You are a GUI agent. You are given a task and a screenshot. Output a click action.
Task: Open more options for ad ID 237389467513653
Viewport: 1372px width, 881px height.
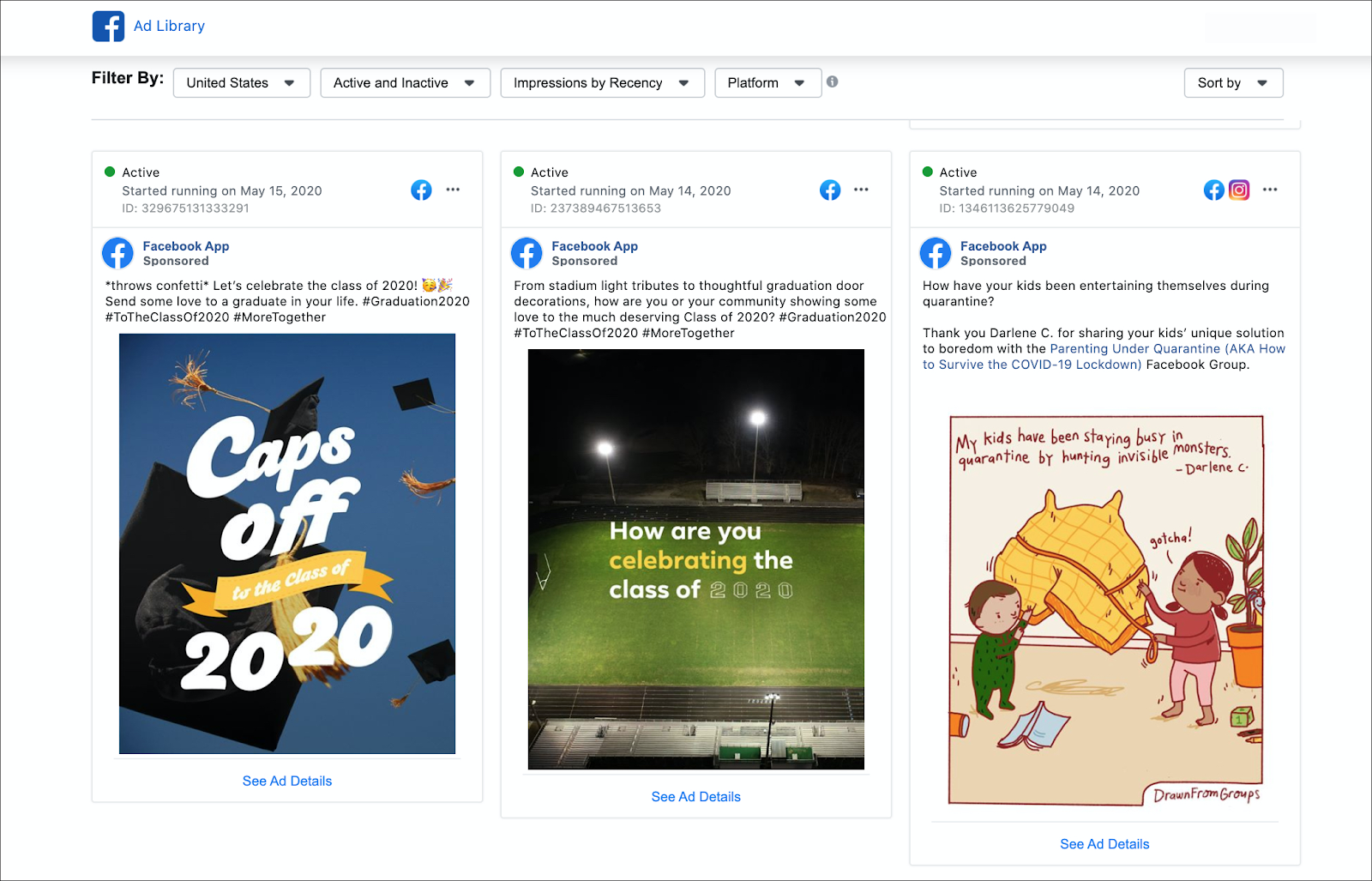pos(861,190)
